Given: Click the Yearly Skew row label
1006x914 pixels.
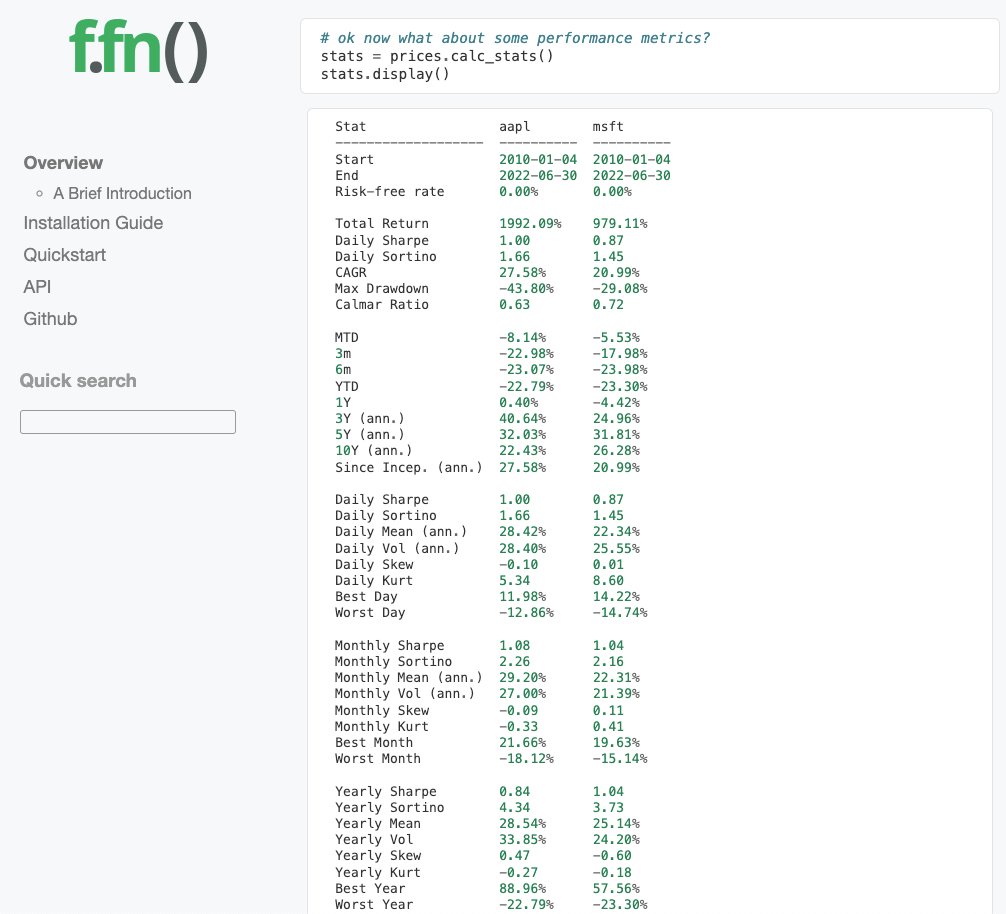Looking at the screenshot, I should pyautogui.click(x=378, y=856).
